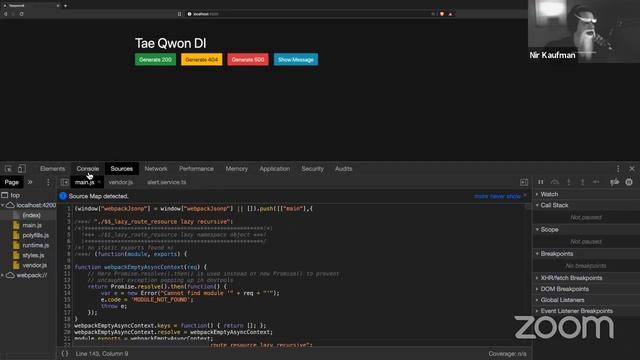Toggle the file navigator sidebar icon

(x=64, y=182)
